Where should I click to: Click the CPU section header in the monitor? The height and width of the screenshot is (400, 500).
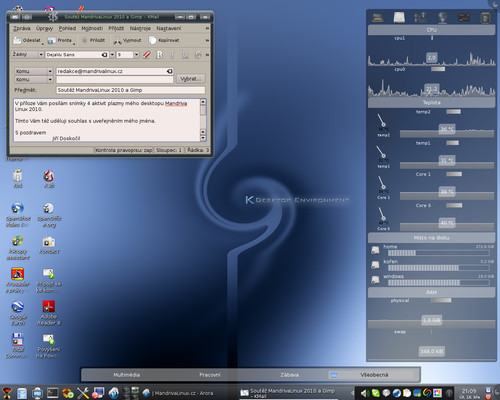431,30
